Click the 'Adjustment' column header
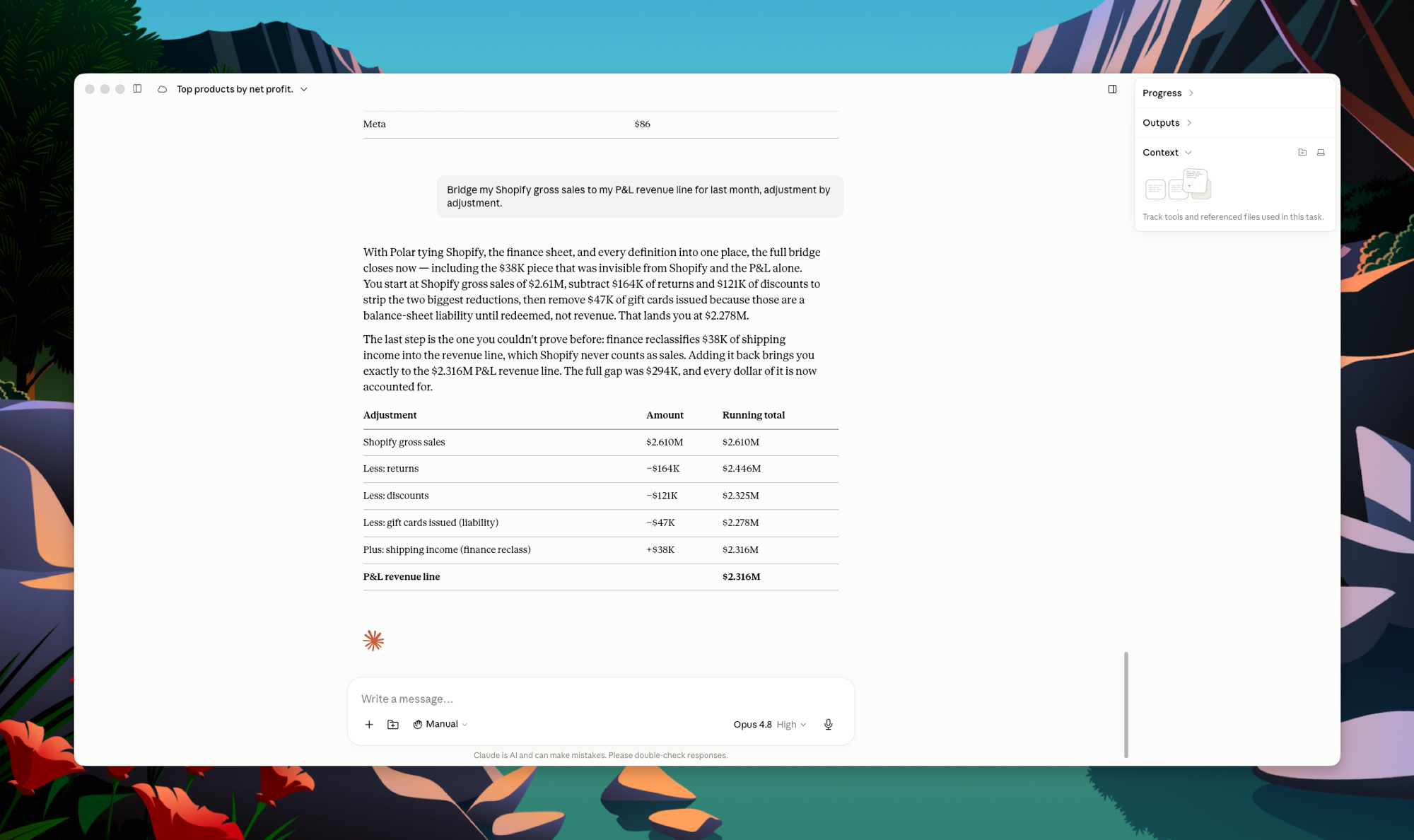Screen dimensions: 1414x840 [x=390, y=415]
